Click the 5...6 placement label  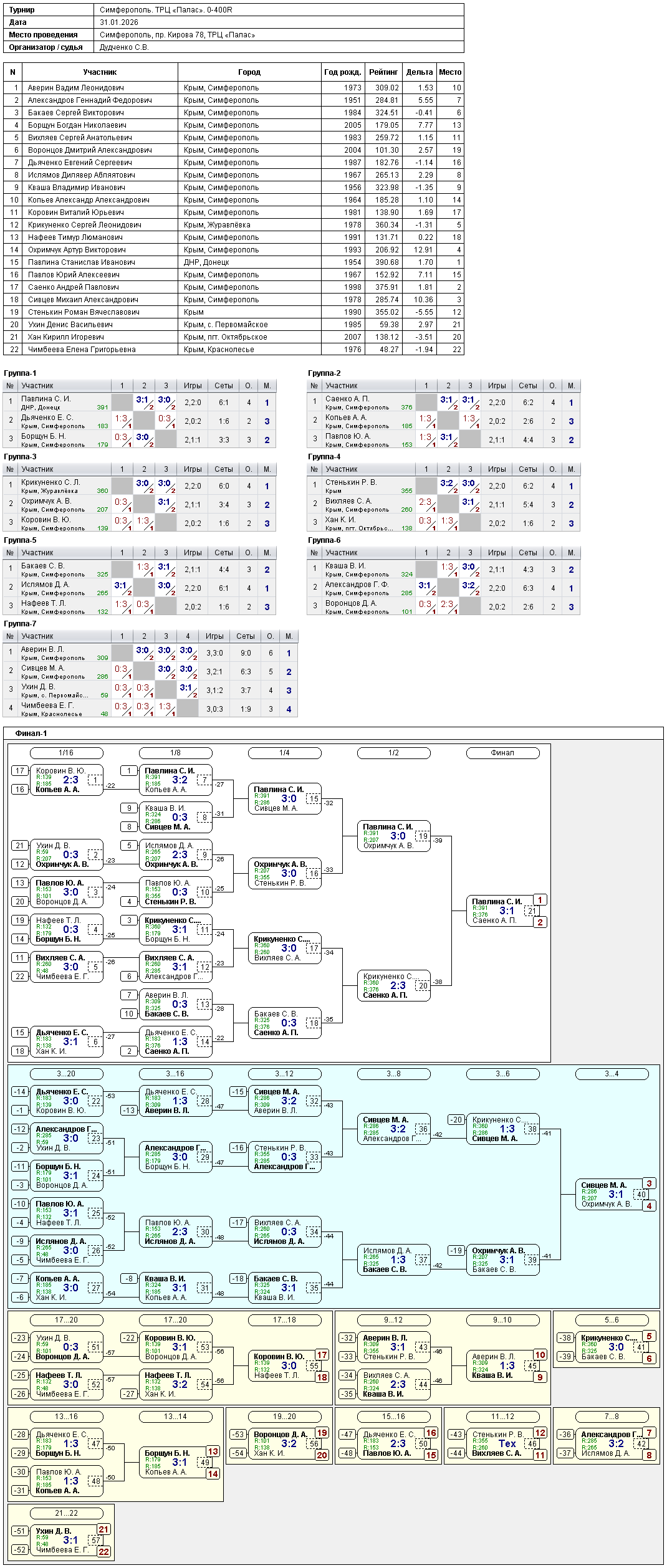[612, 1320]
